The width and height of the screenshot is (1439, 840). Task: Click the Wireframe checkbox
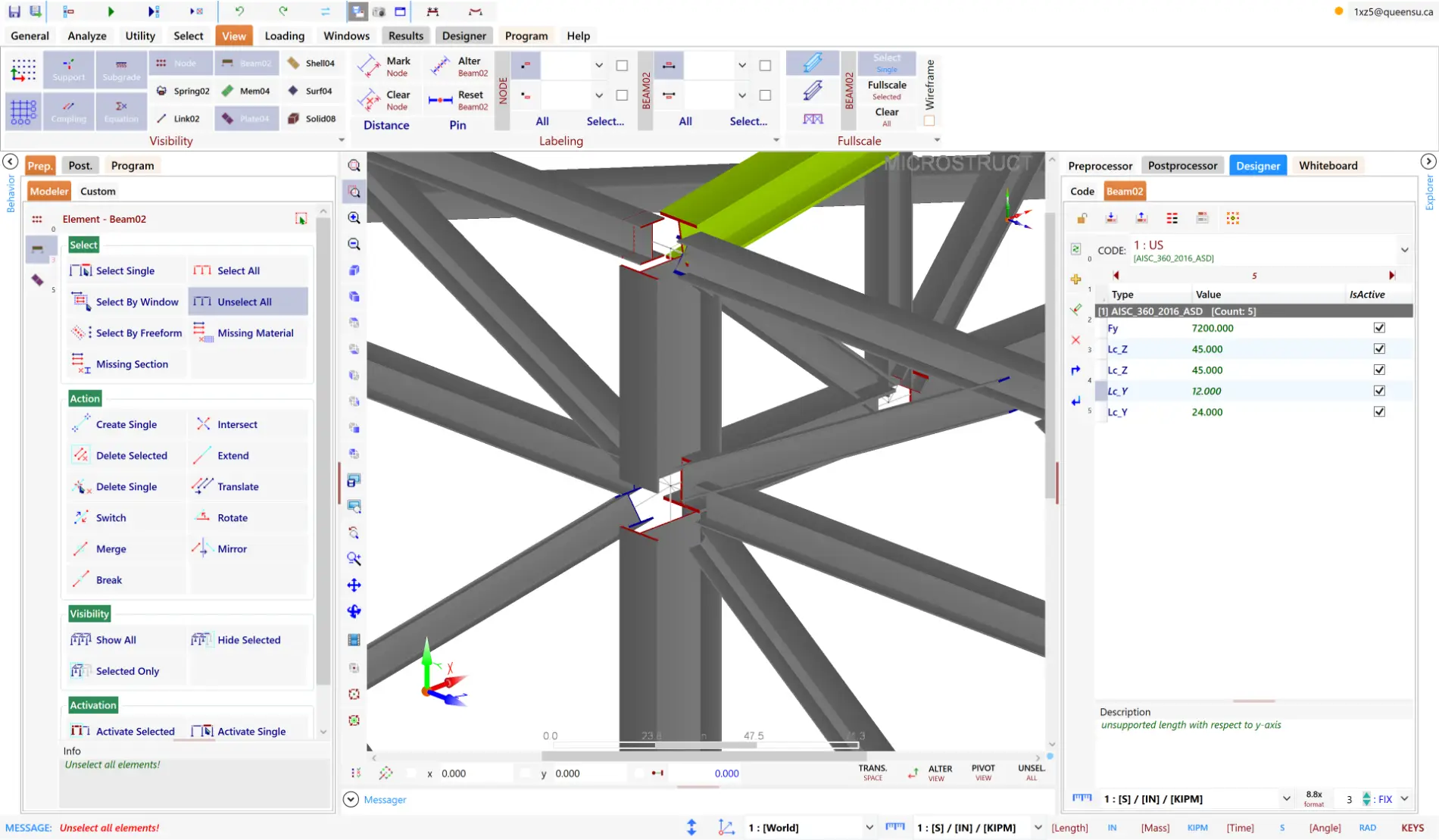point(929,120)
